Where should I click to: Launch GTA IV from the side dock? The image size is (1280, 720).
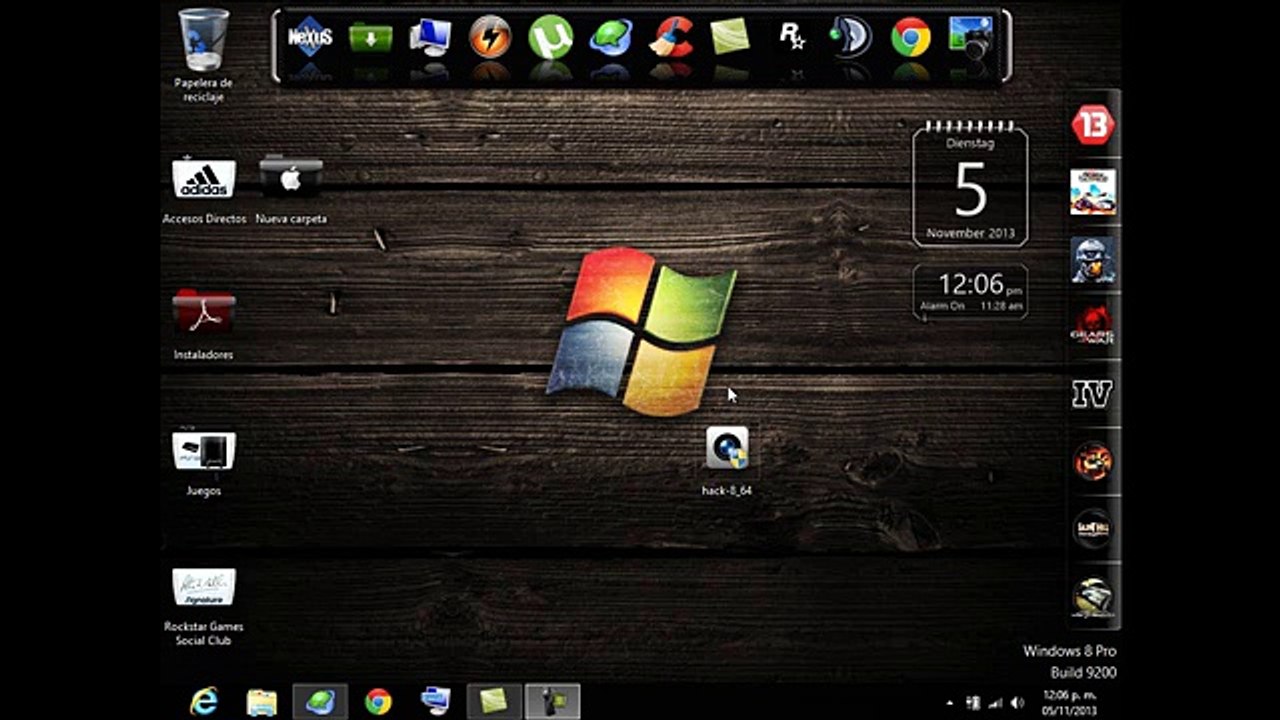coord(1093,394)
